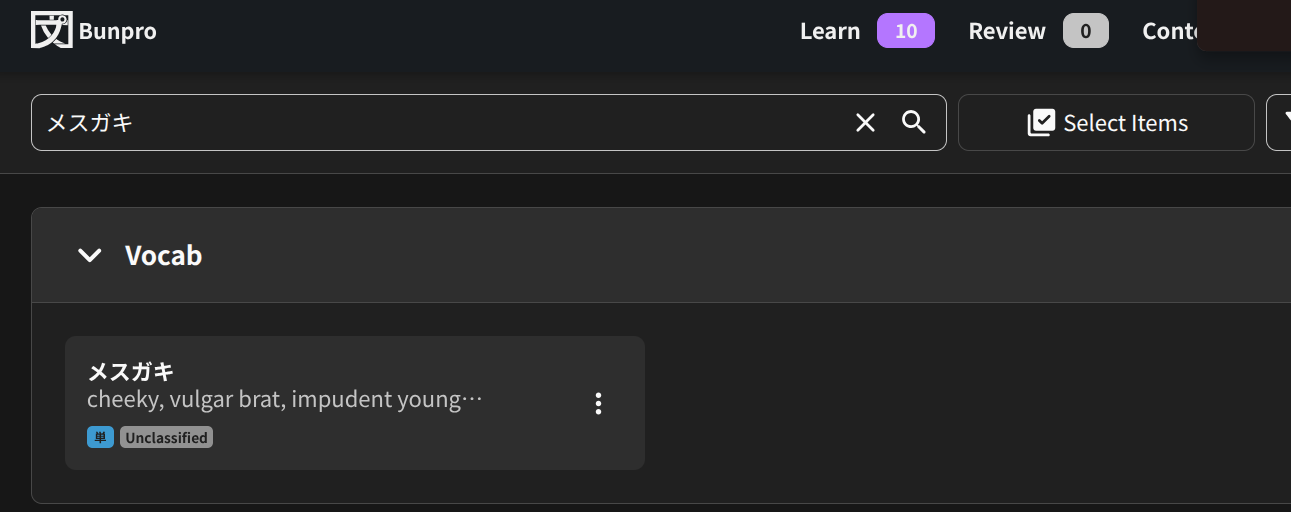Click the cheeky, vulgar brat description
1291x512 pixels.
click(x=285, y=400)
